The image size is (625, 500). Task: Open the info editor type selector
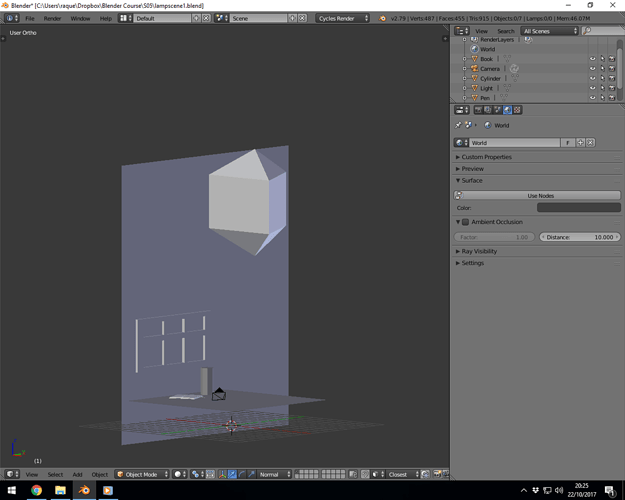(12, 18)
